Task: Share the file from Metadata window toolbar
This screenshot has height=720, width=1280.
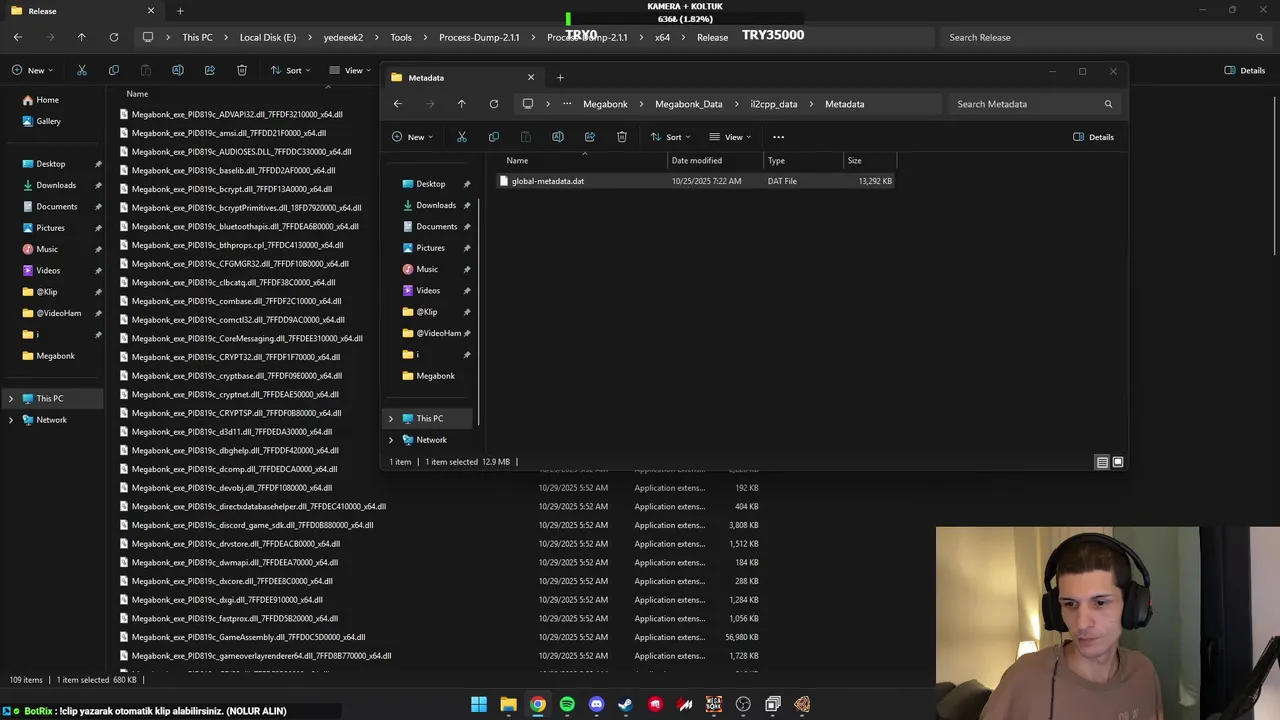Action: pyautogui.click(x=589, y=137)
